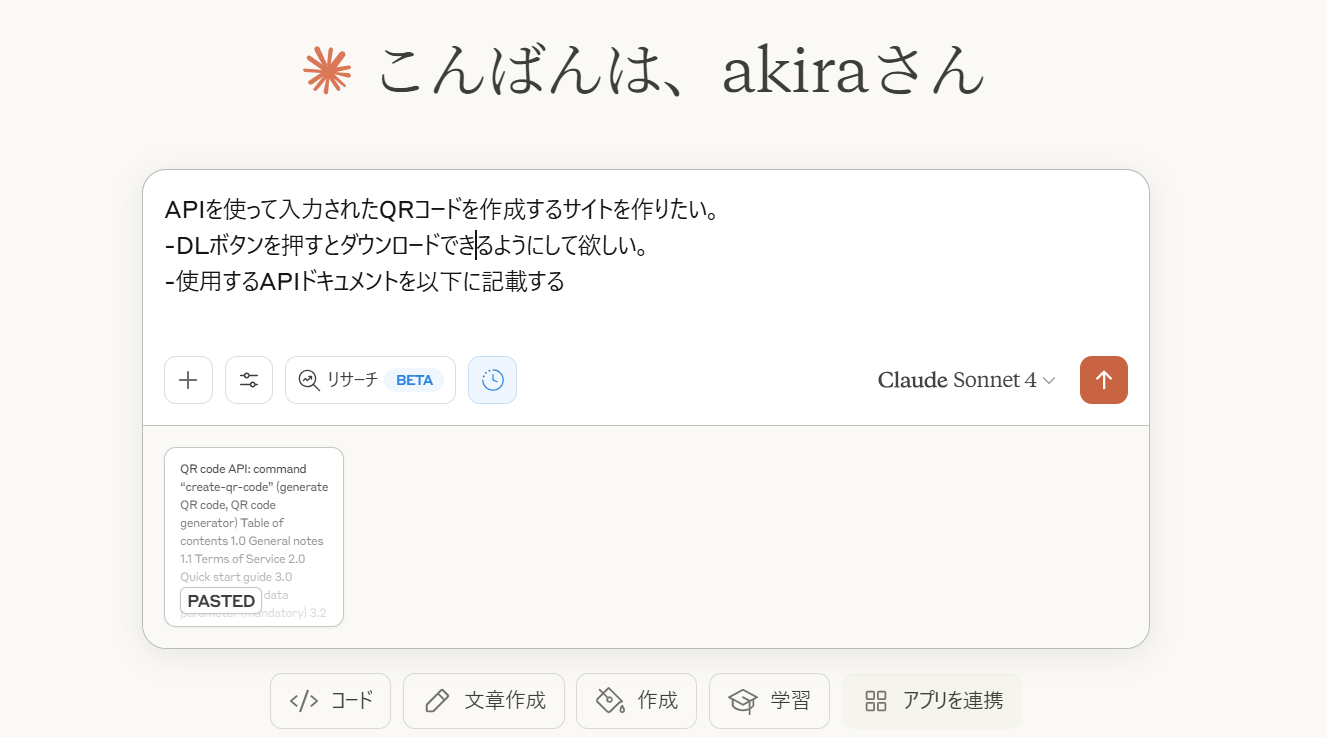
Task: Select the 文章作成 suggestion chip
Action: tap(484, 701)
